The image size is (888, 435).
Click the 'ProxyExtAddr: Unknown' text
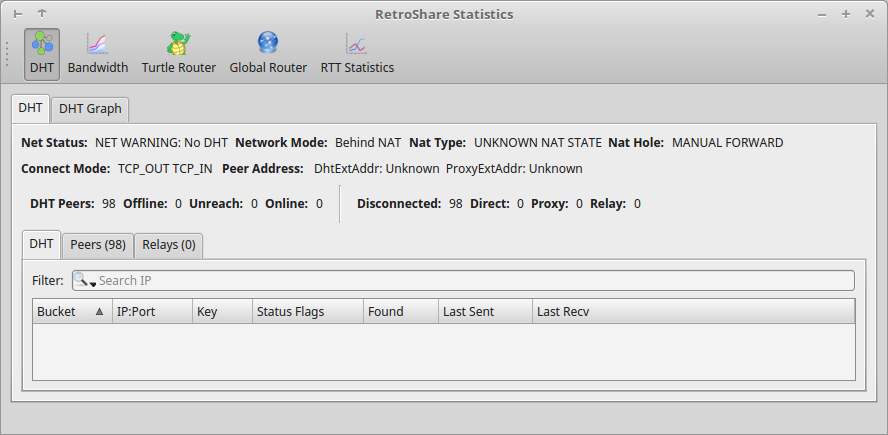pos(514,169)
